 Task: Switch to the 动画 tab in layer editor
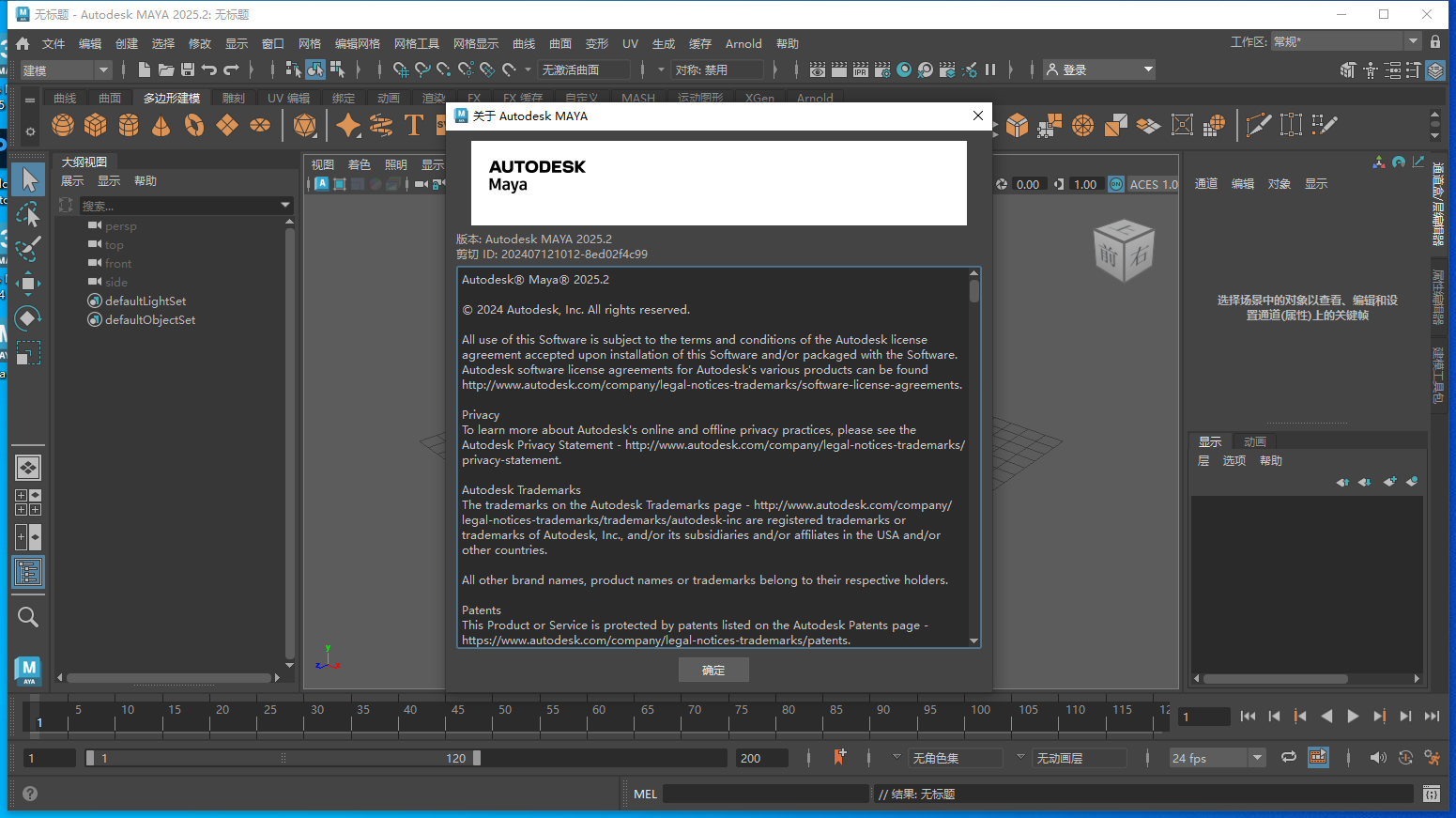click(x=1255, y=441)
